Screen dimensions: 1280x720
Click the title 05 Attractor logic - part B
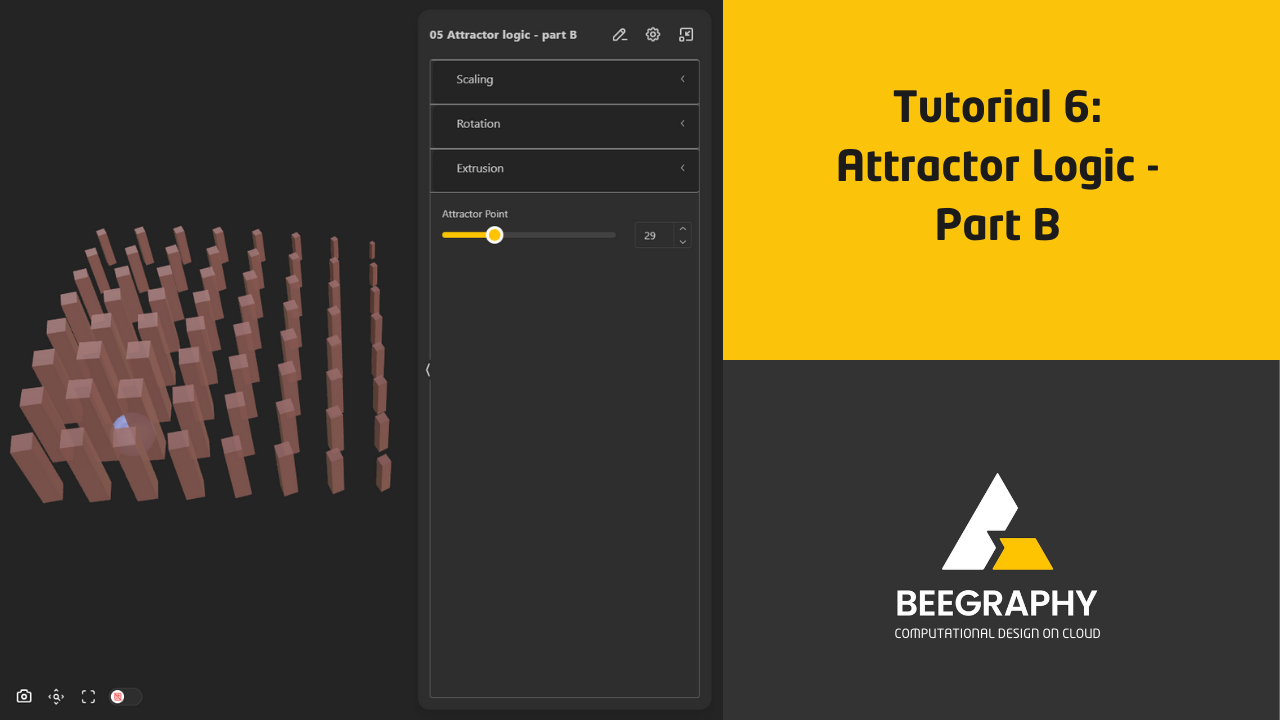coord(503,34)
